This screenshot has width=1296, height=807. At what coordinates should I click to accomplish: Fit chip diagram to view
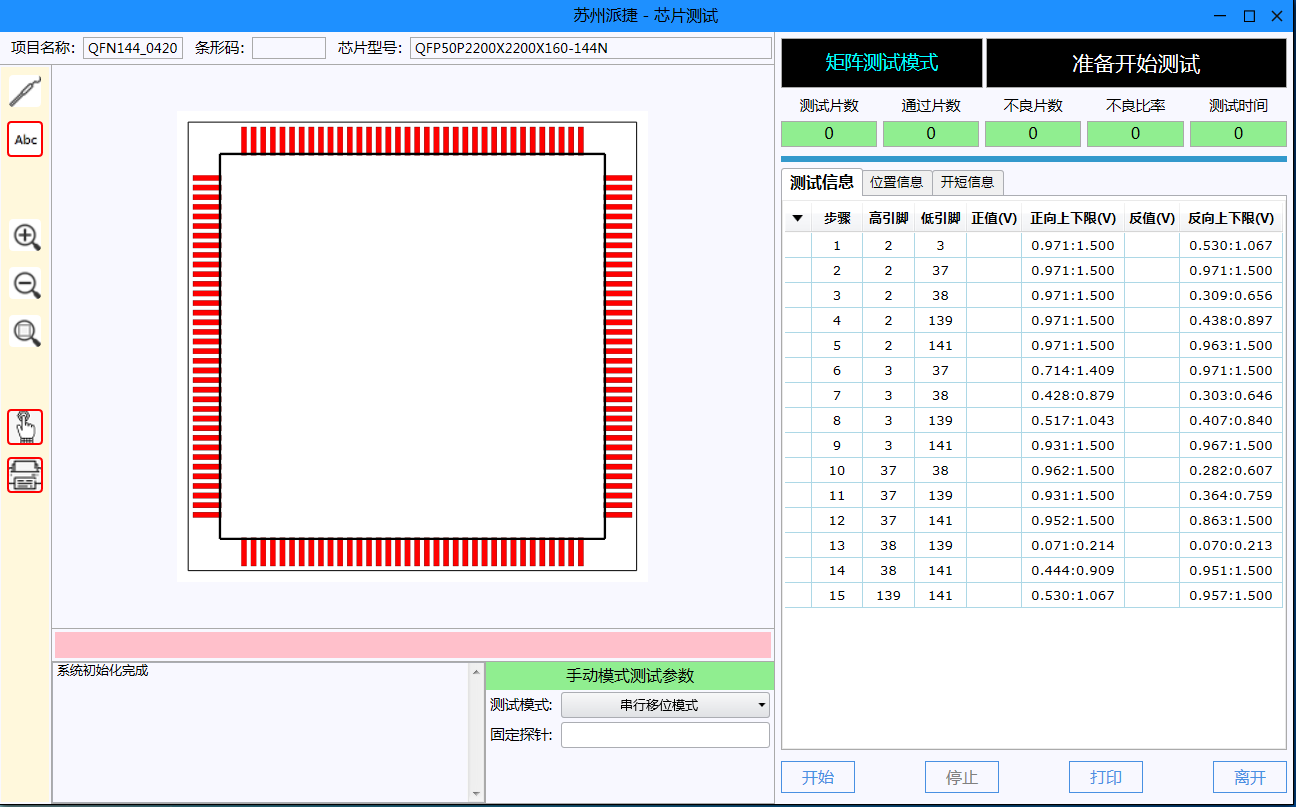(x=25, y=331)
